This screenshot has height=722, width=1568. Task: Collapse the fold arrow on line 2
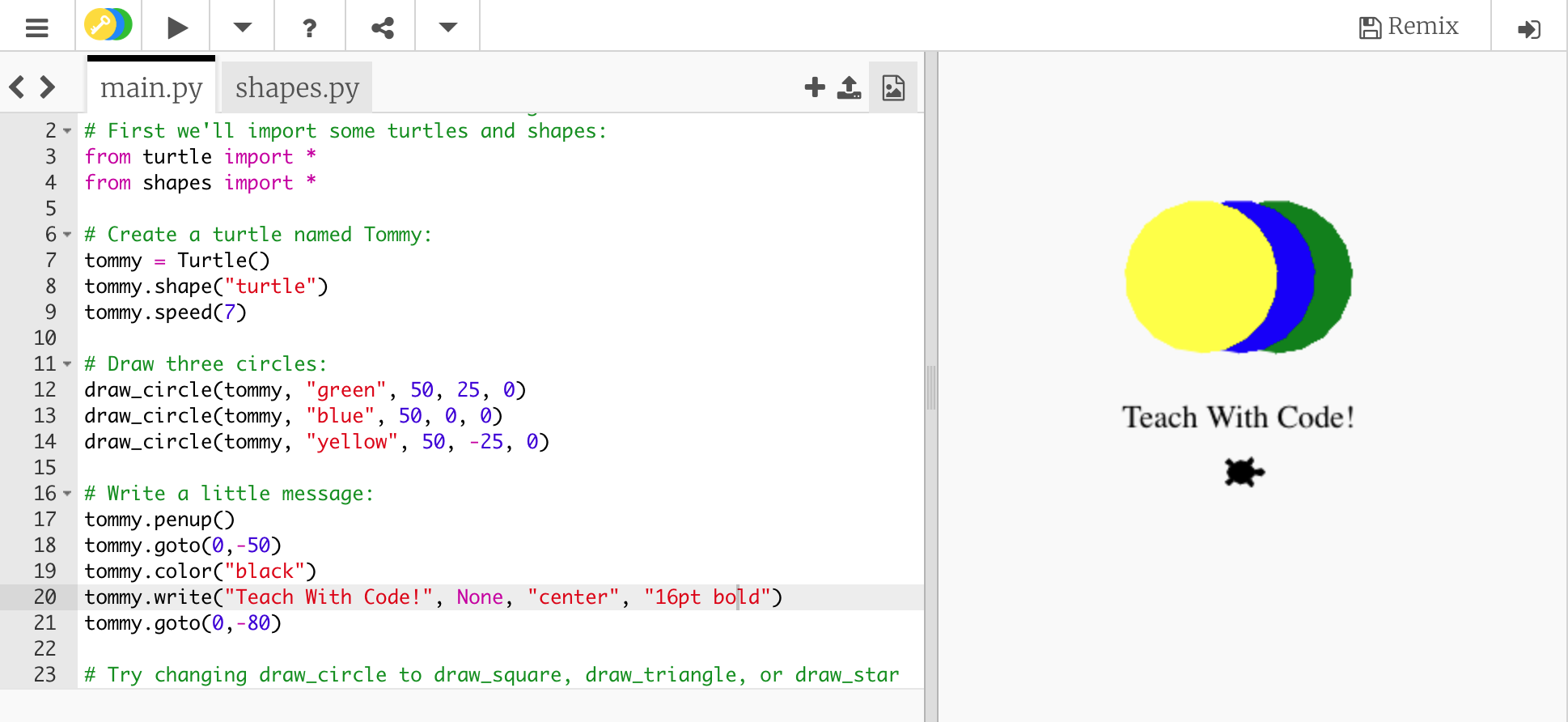tap(67, 131)
